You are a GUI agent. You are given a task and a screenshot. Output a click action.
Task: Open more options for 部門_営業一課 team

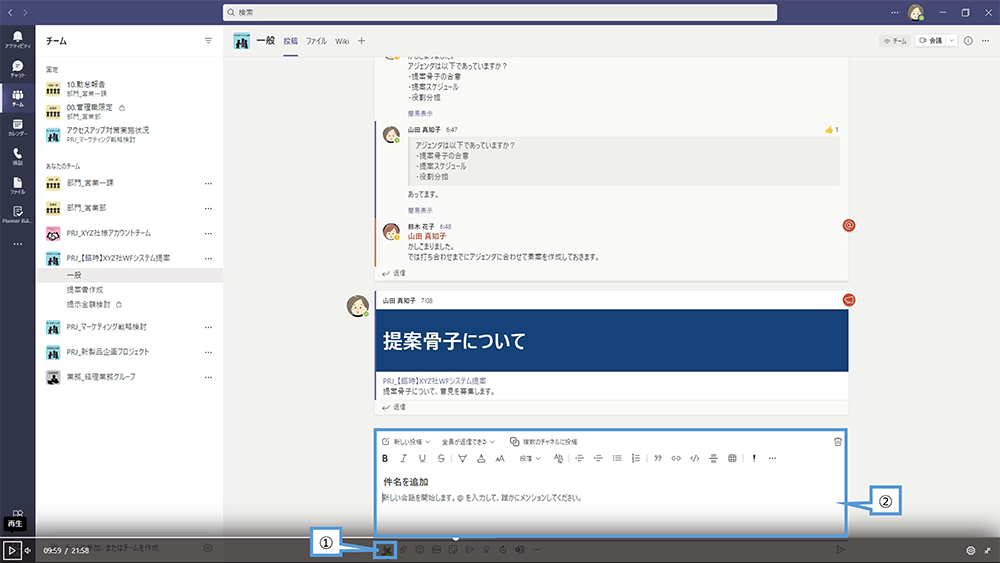[208, 184]
